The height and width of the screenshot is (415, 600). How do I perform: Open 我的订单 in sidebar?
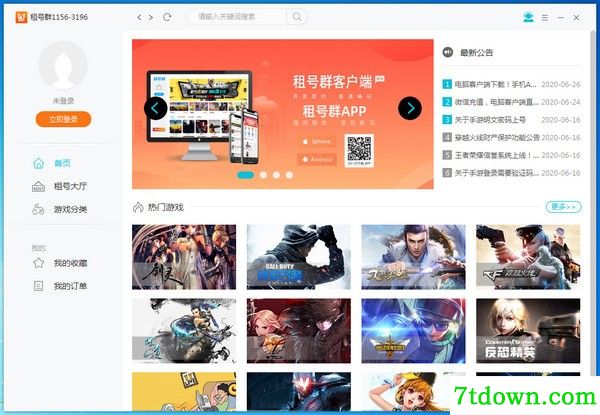pos(60,286)
